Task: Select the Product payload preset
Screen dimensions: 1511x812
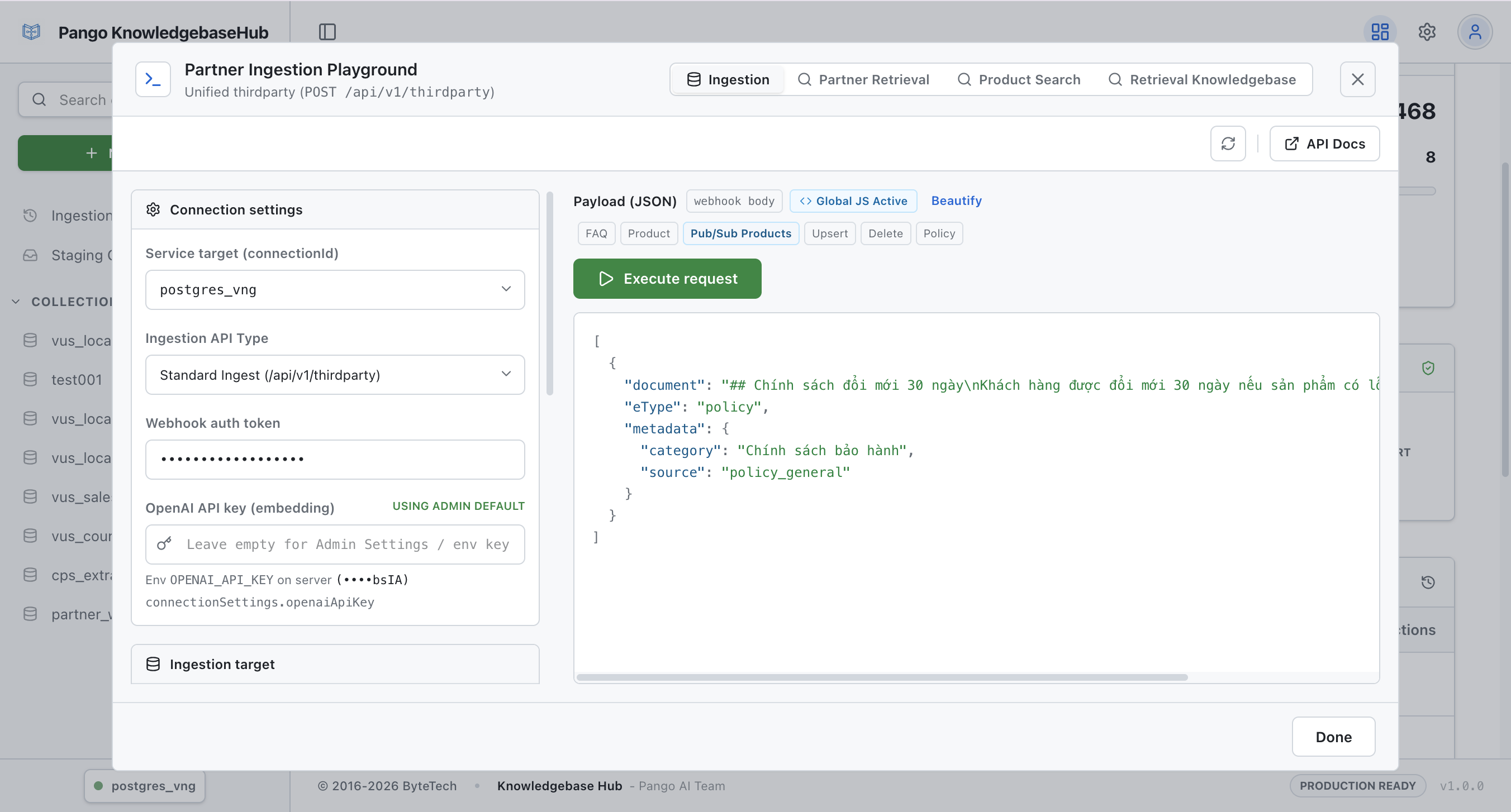Action: [x=649, y=233]
